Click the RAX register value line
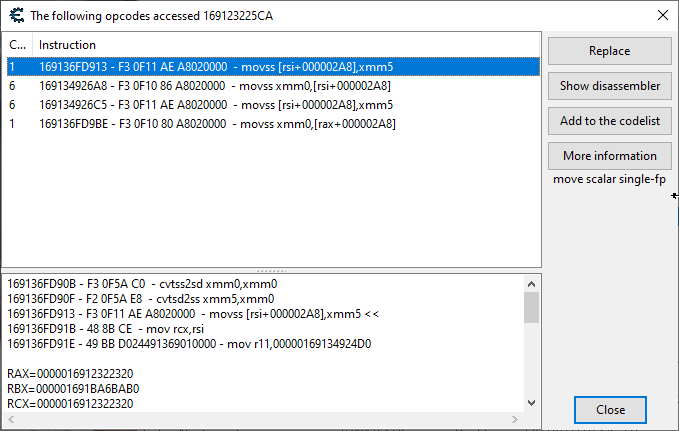Image resolution: width=679 pixels, height=431 pixels. click(70, 374)
